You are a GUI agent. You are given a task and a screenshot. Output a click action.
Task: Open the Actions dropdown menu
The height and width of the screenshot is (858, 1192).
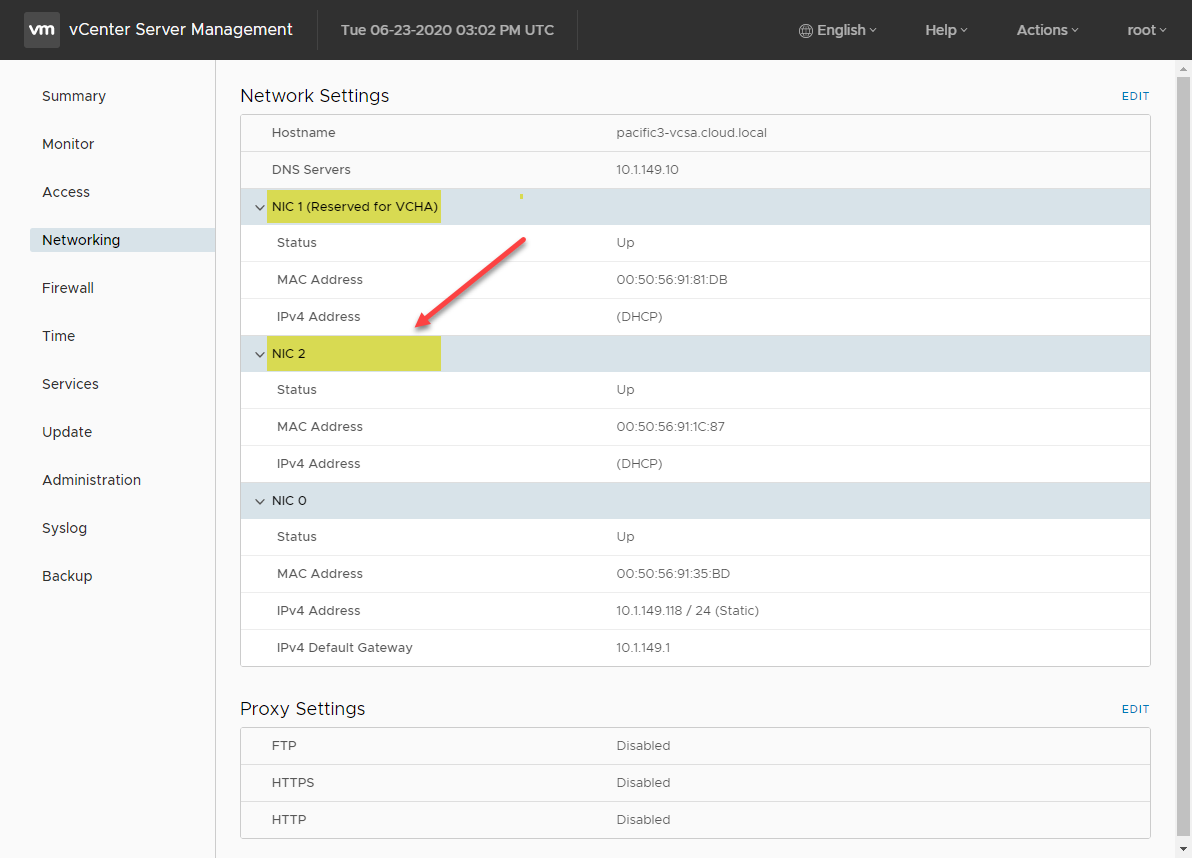(x=1048, y=30)
